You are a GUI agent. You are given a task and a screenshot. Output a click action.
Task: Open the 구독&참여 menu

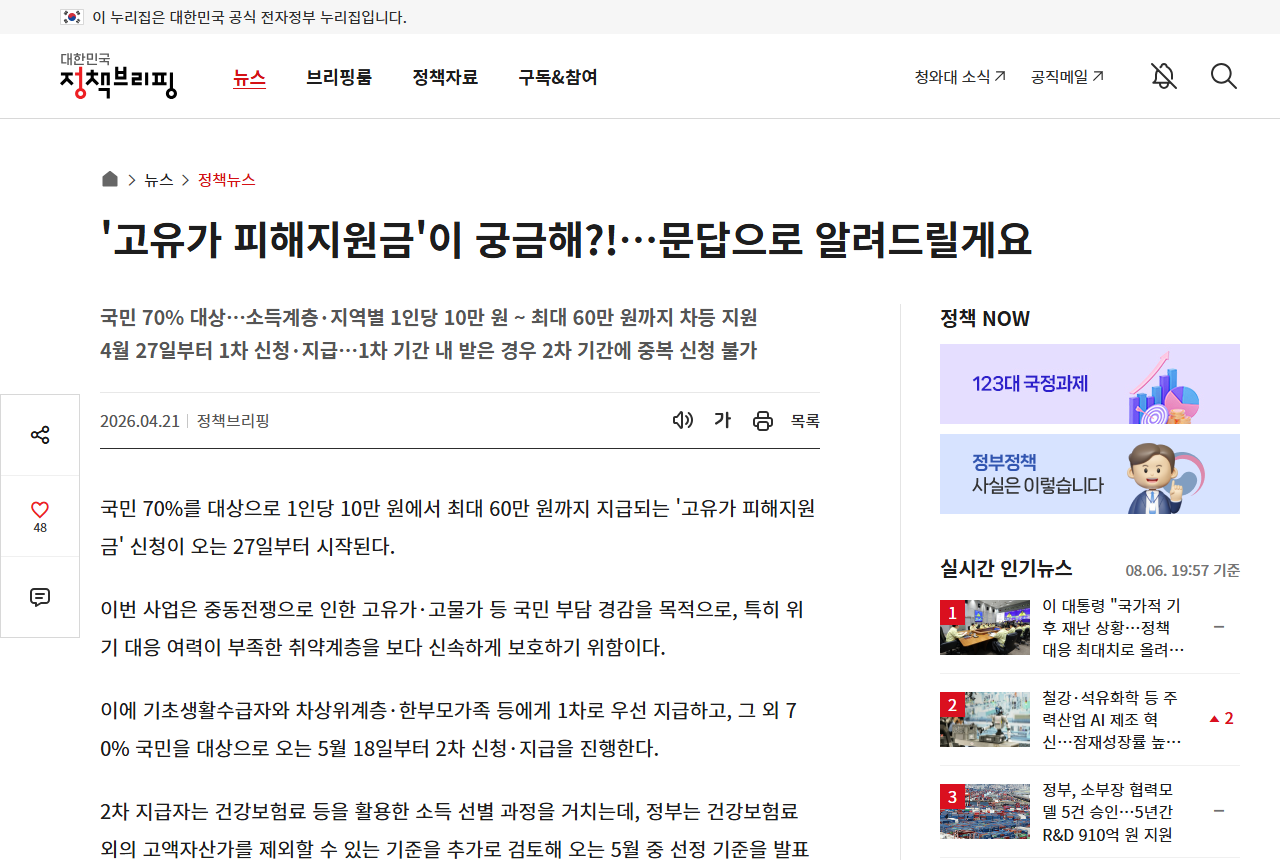(558, 77)
